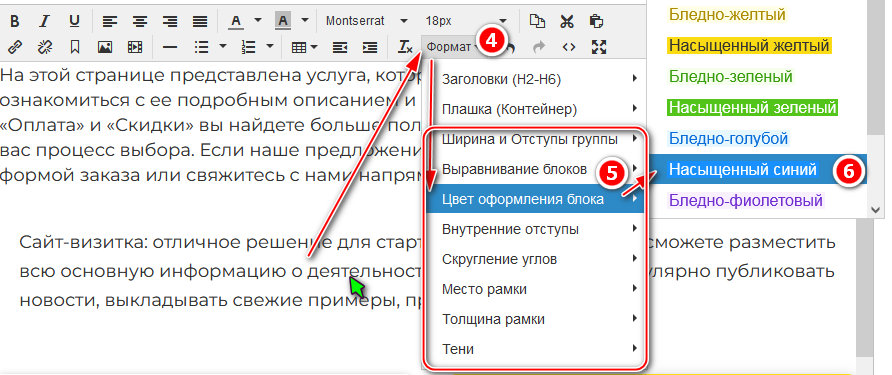
Task: Center-align the text
Action: (x=139, y=22)
